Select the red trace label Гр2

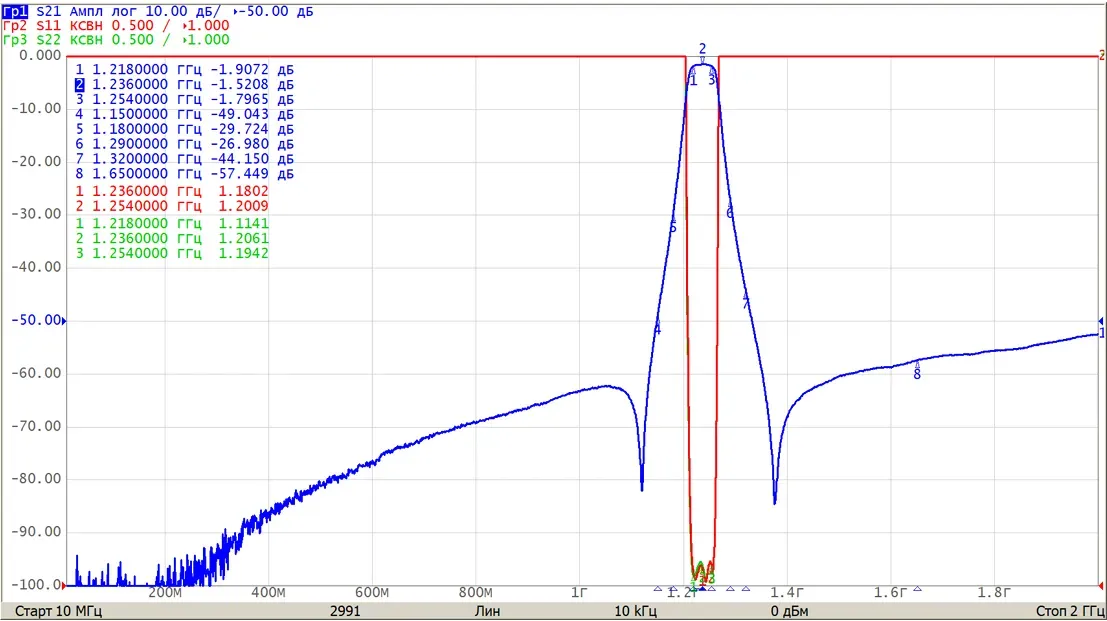tap(16, 25)
